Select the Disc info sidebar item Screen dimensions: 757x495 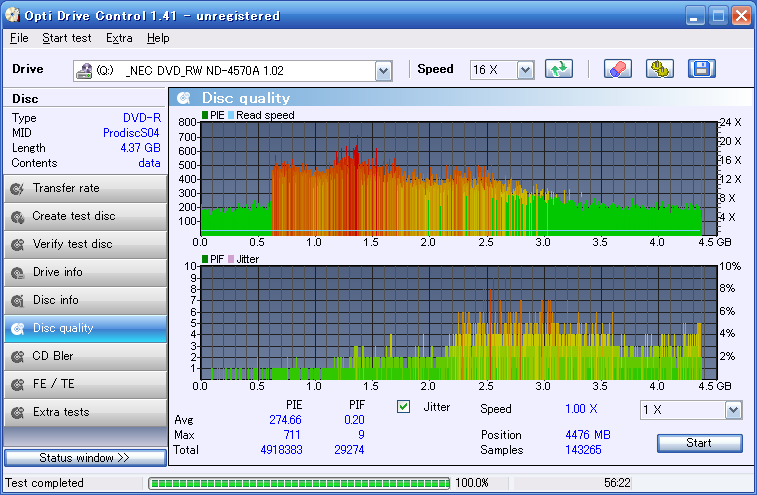point(85,300)
